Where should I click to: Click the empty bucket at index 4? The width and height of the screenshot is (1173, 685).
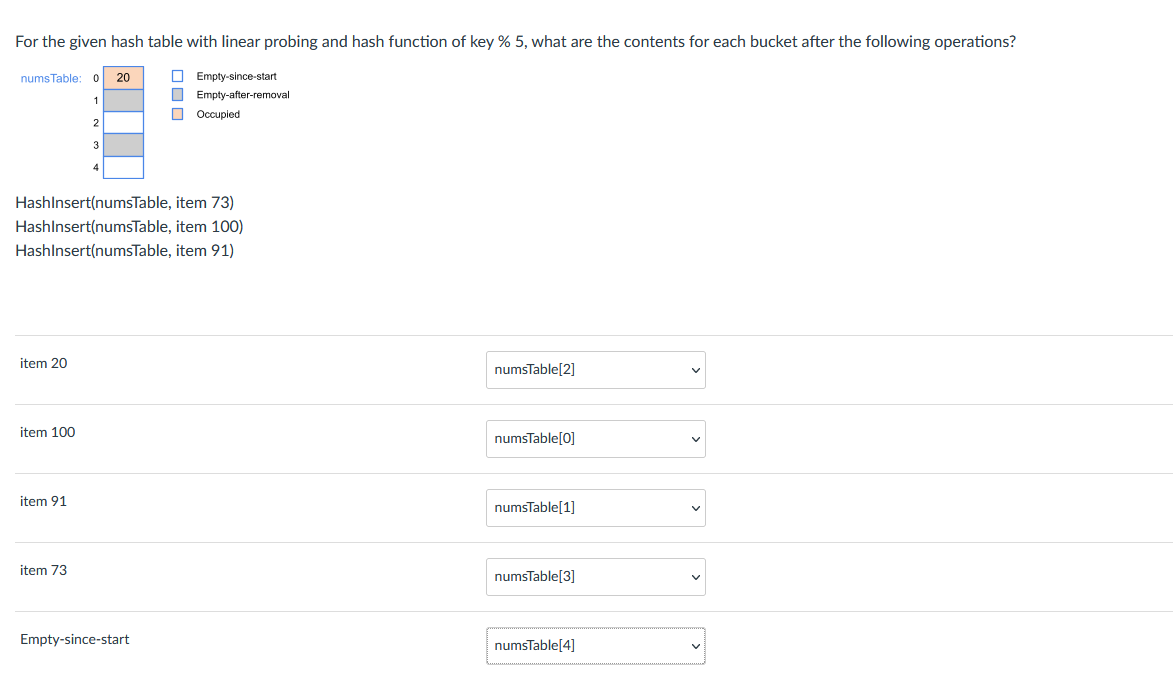click(x=123, y=168)
